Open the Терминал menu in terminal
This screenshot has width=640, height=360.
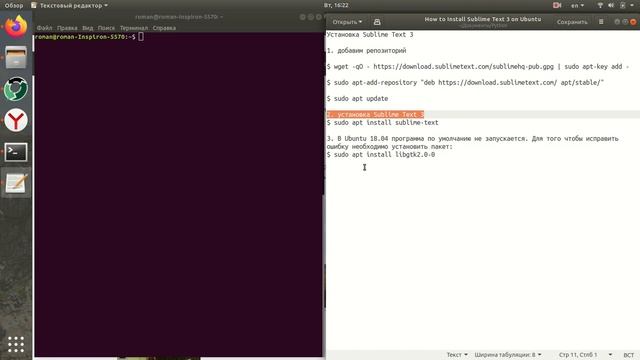[134, 28]
